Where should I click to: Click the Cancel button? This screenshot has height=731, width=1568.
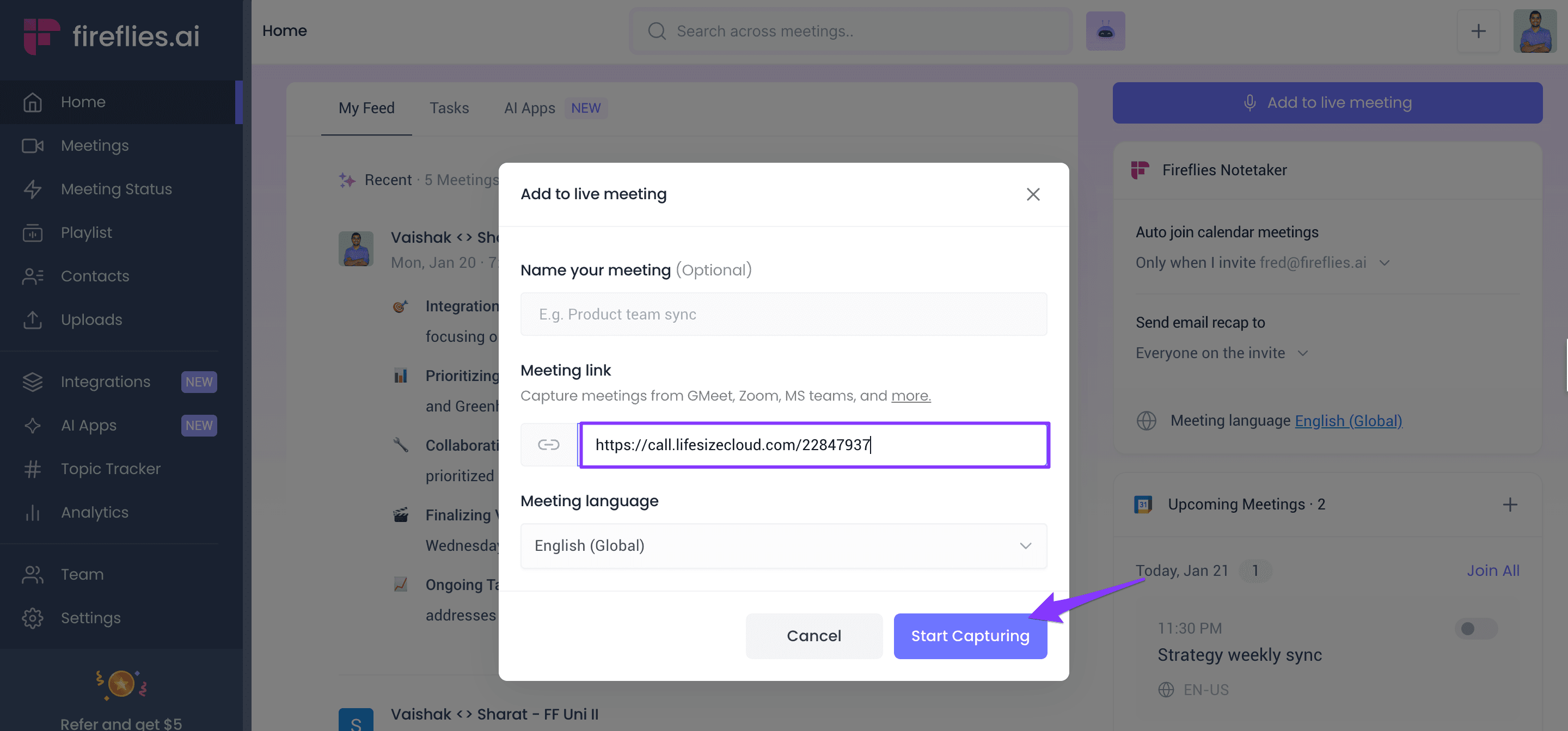(x=814, y=635)
